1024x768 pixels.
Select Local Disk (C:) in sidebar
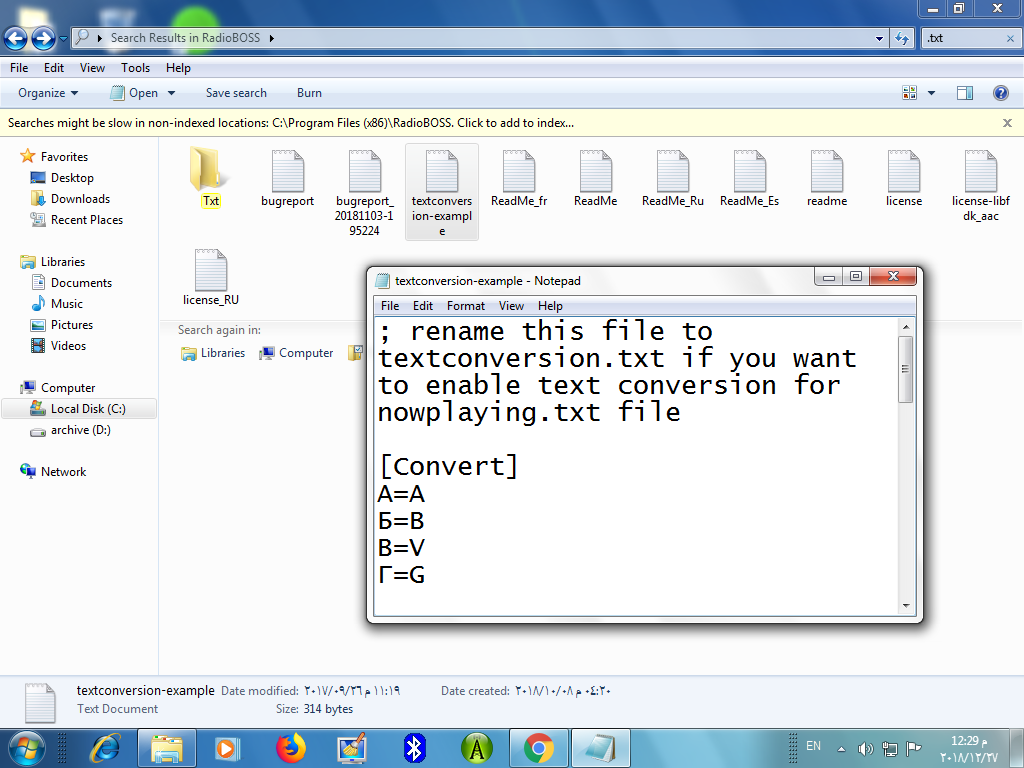79,409
